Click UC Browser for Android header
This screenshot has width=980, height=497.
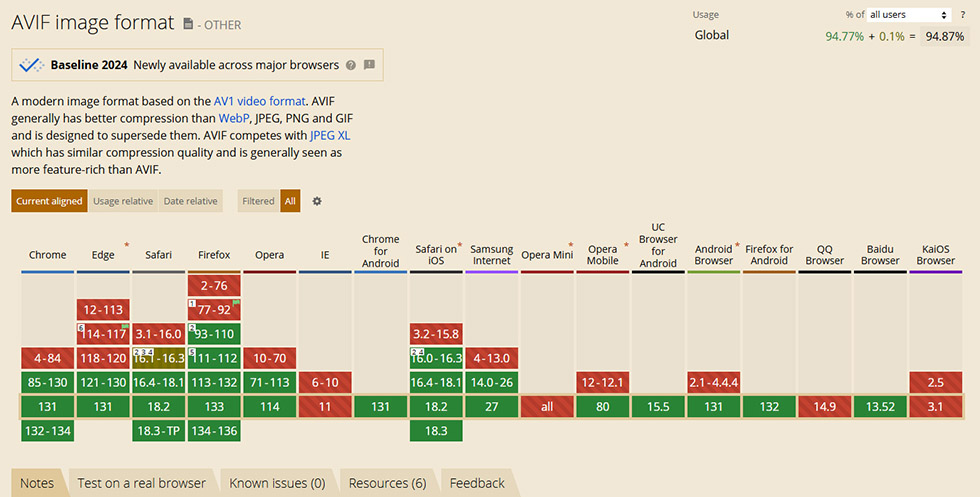click(658, 245)
